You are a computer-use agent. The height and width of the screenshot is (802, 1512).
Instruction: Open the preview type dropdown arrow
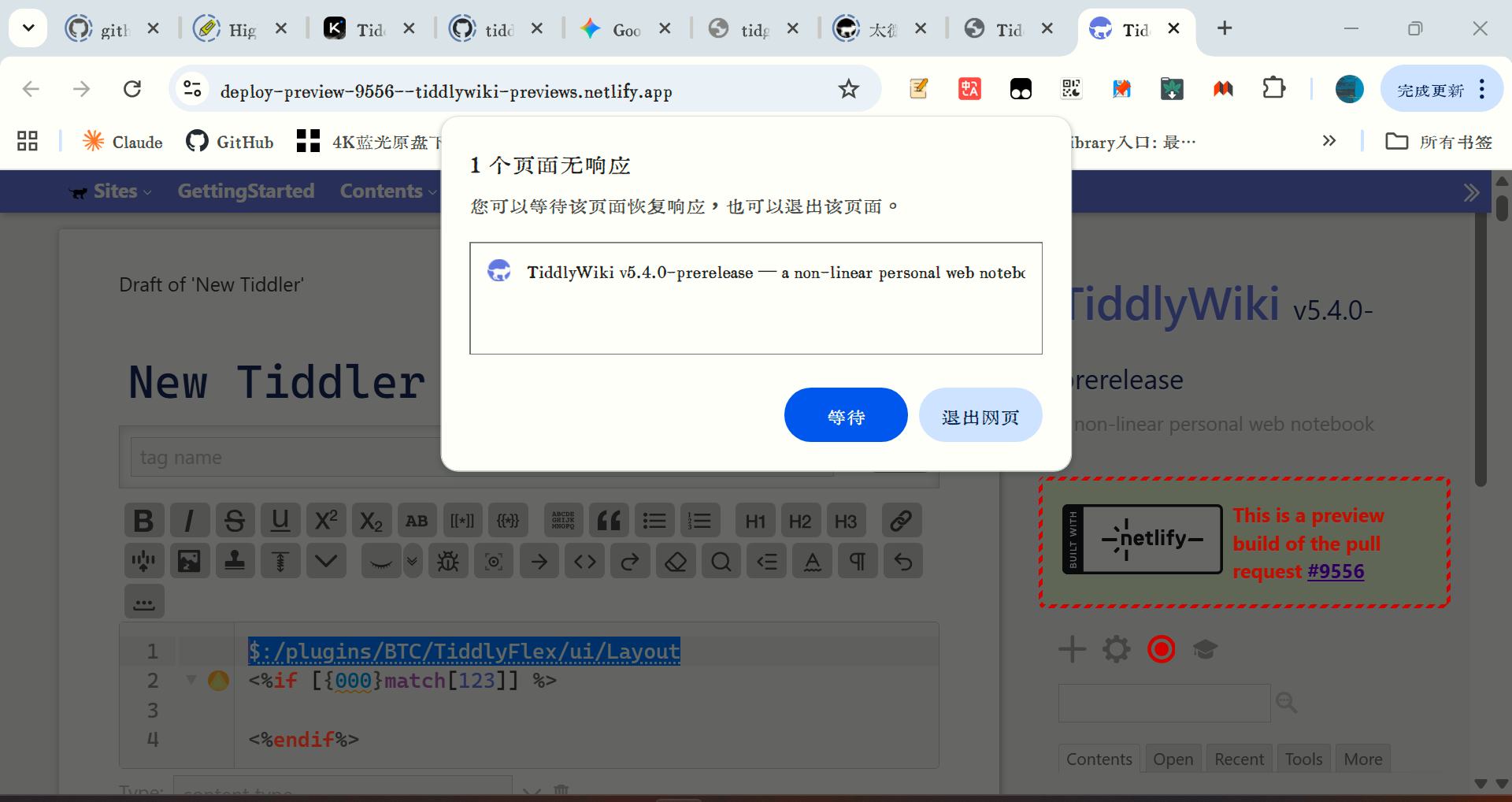click(413, 562)
